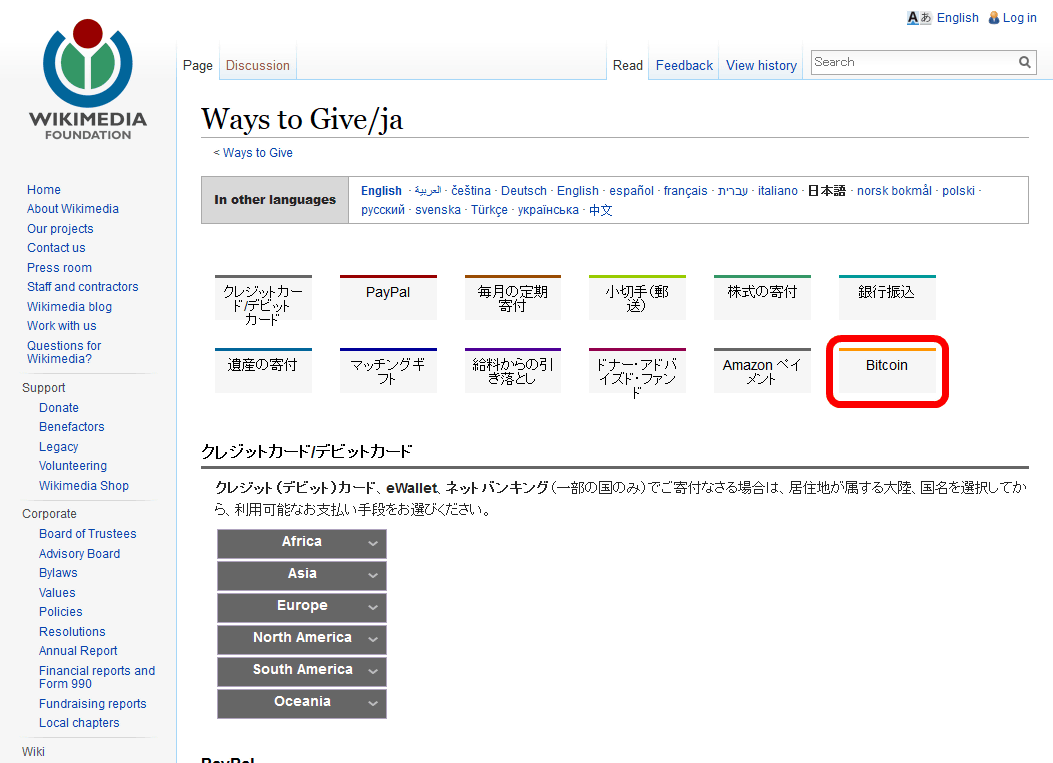Click the English language link at top

(x=958, y=18)
